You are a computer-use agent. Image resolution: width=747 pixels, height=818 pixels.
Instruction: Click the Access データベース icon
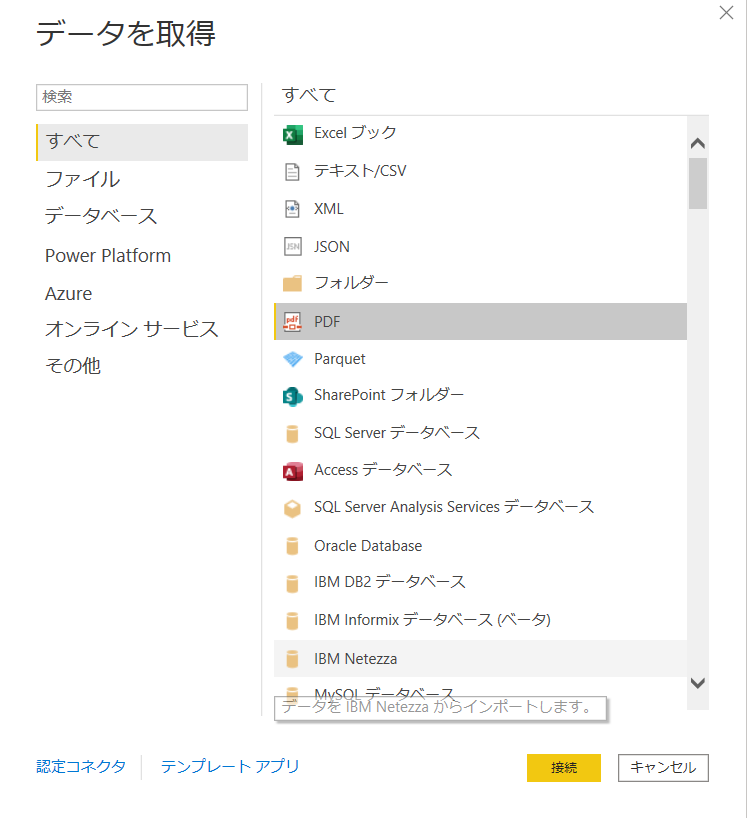(293, 471)
